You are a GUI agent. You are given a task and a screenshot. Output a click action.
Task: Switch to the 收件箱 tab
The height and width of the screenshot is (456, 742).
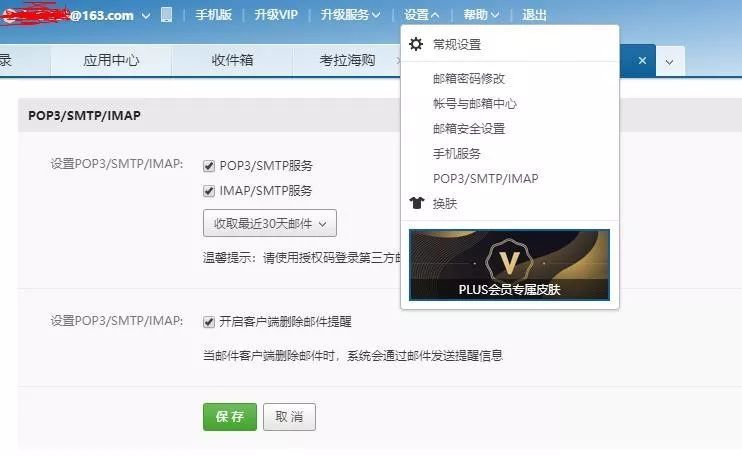[232, 61]
